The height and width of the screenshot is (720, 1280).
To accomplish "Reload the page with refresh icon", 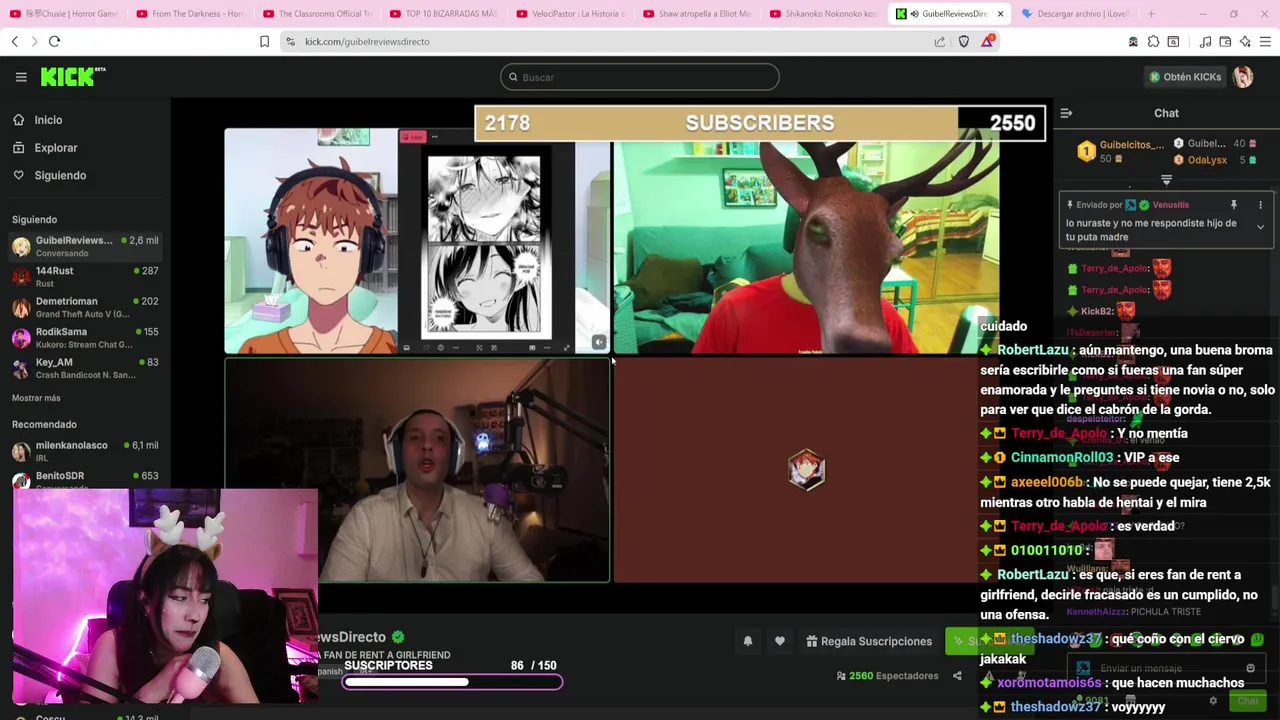I will tap(54, 41).
